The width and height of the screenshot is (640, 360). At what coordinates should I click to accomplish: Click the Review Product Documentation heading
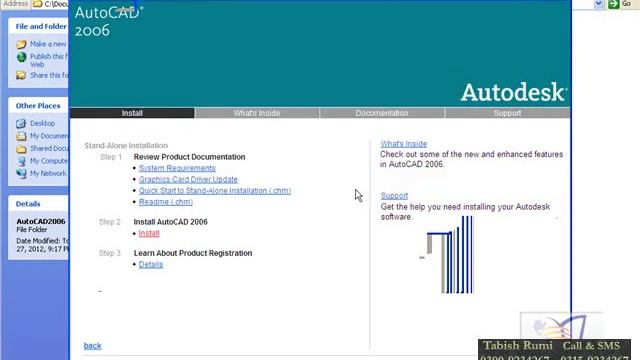click(x=189, y=157)
